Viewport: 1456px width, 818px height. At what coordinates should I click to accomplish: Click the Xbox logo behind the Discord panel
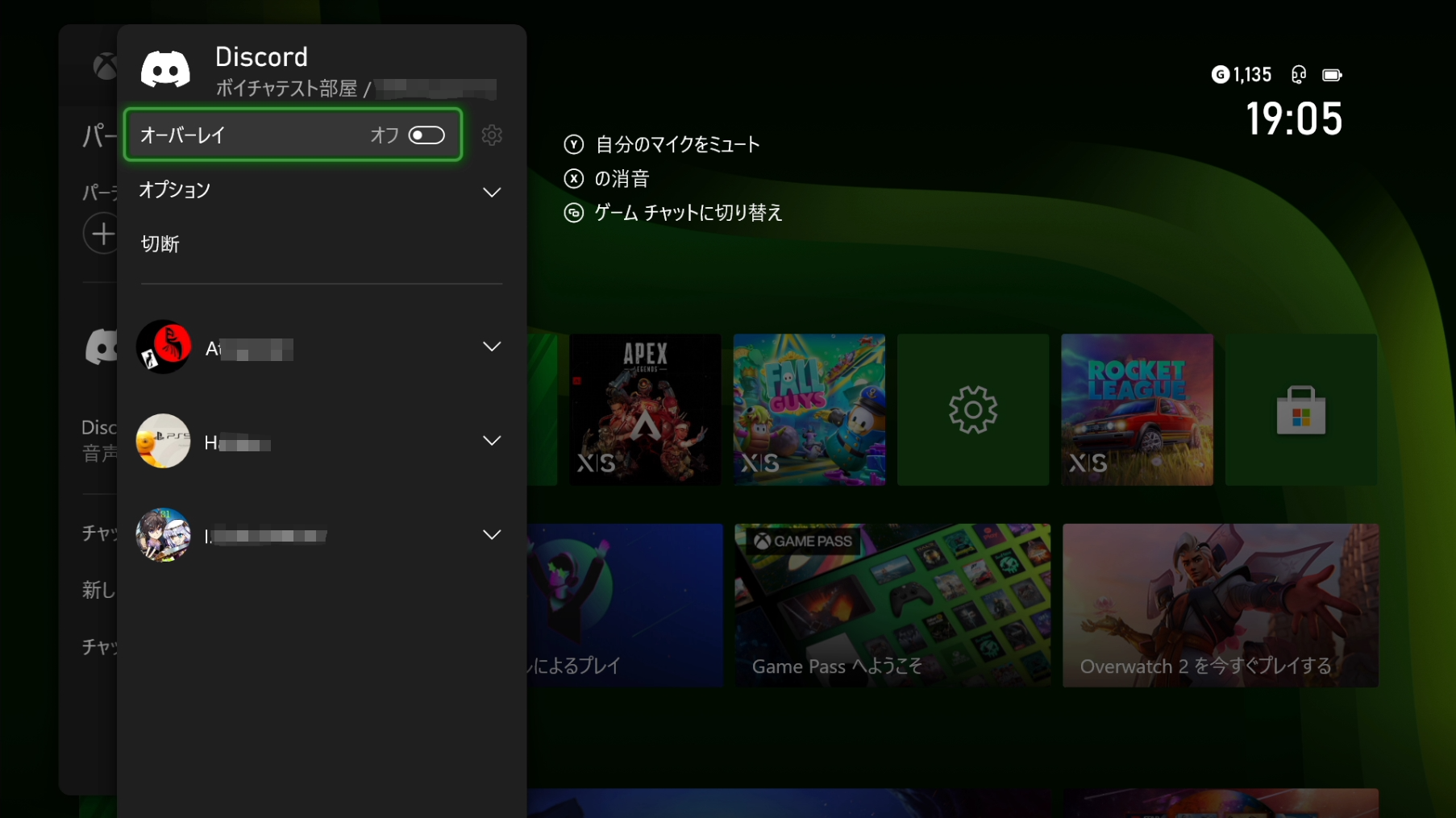pos(105,66)
